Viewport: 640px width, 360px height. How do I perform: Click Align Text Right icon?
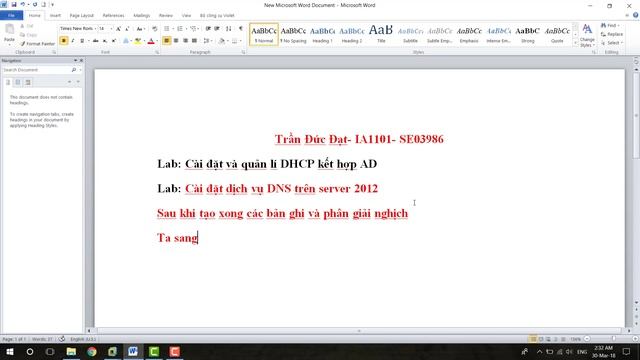click(185, 41)
